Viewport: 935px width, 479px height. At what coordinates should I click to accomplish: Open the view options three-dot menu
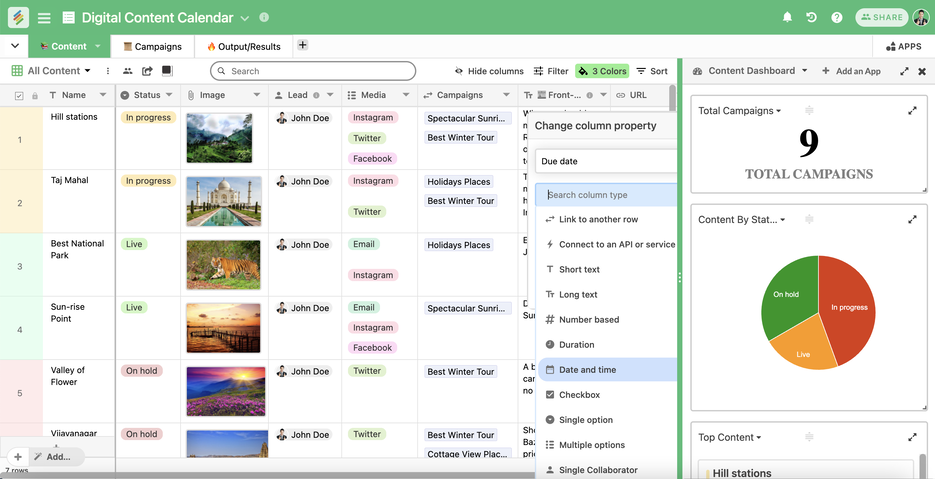[108, 71]
